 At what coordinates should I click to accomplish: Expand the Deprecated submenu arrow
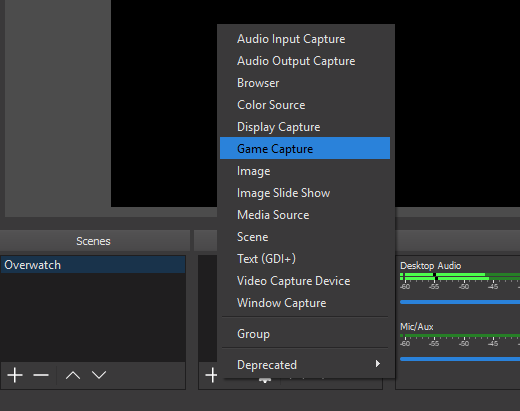377,364
